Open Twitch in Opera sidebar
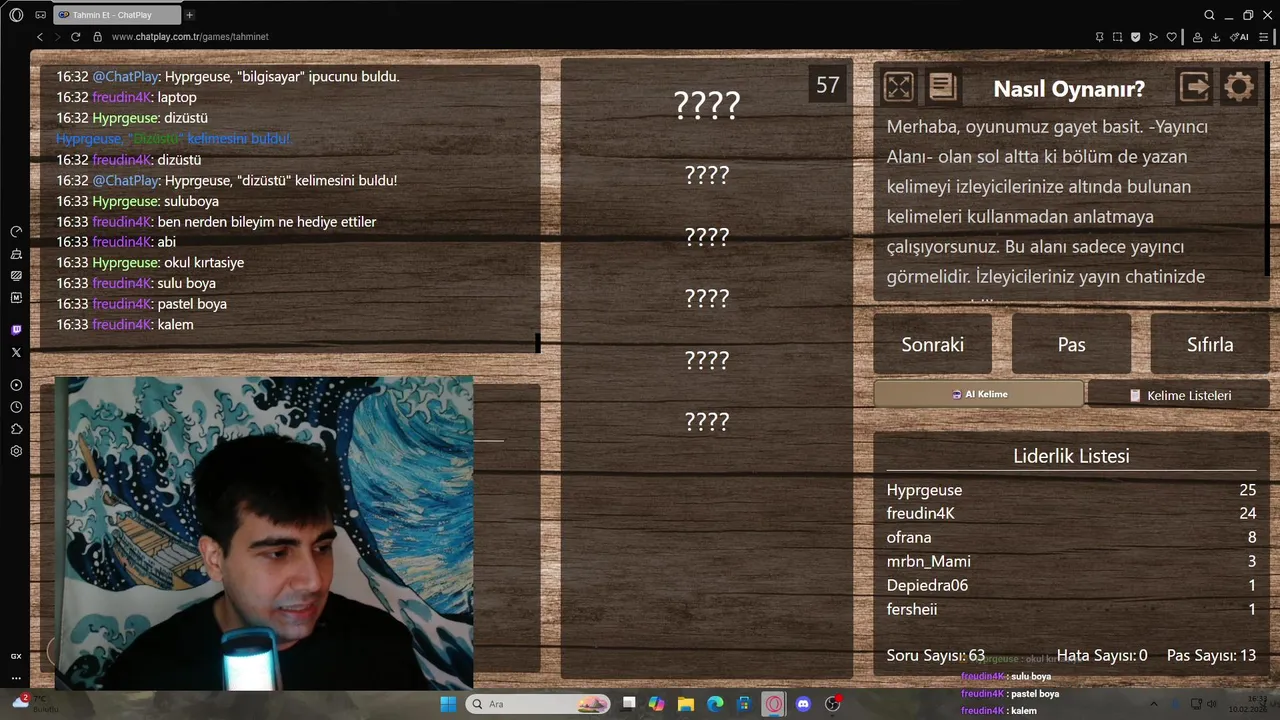The width and height of the screenshot is (1280, 720). pyautogui.click(x=16, y=330)
